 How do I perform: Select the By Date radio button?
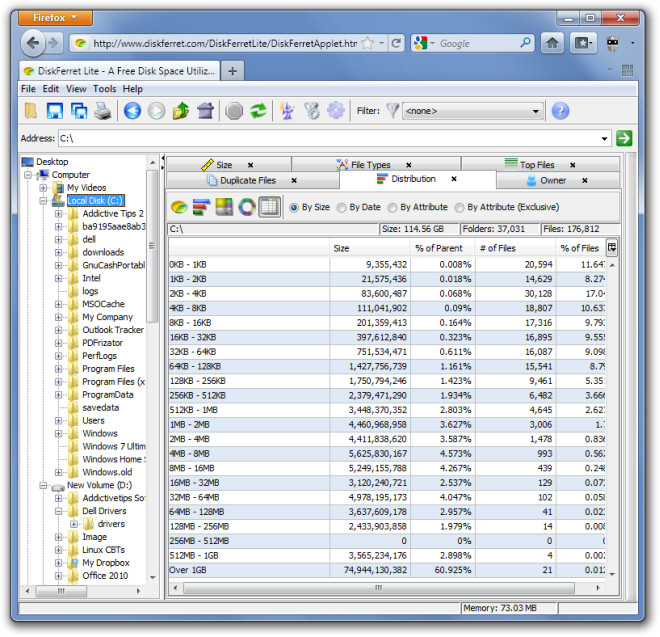[x=342, y=208]
